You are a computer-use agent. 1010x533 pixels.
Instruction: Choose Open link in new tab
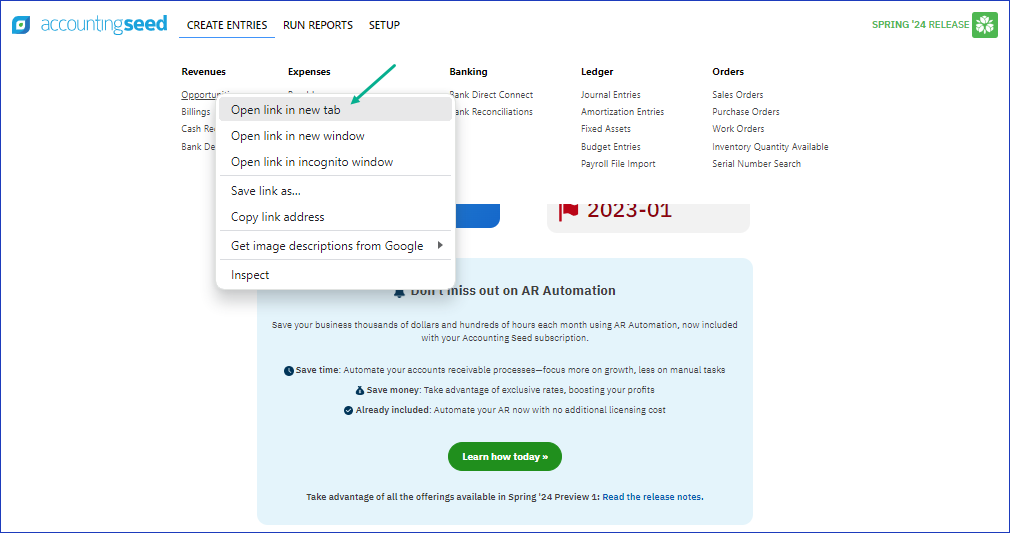tap(336, 110)
